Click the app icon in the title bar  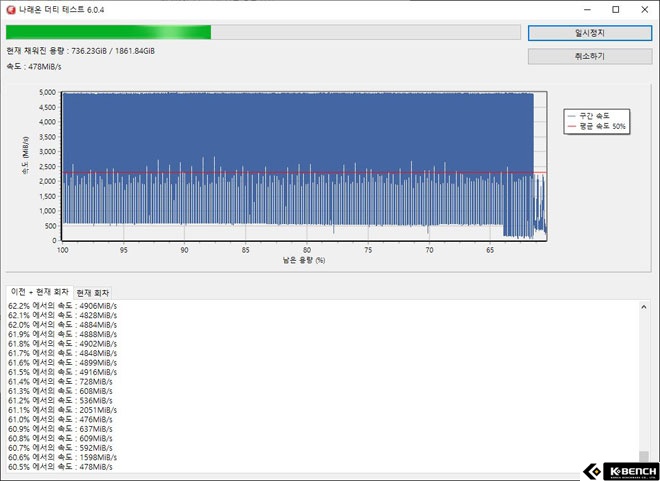[11, 9]
